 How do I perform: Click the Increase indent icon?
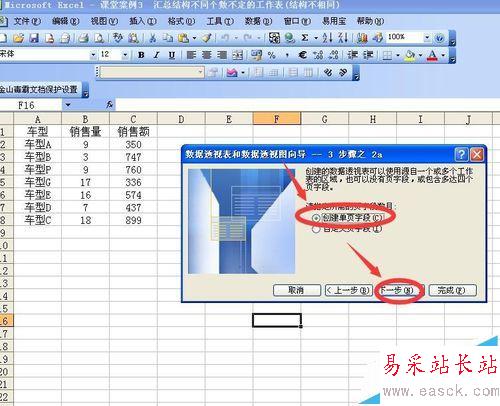coord(368,55)
